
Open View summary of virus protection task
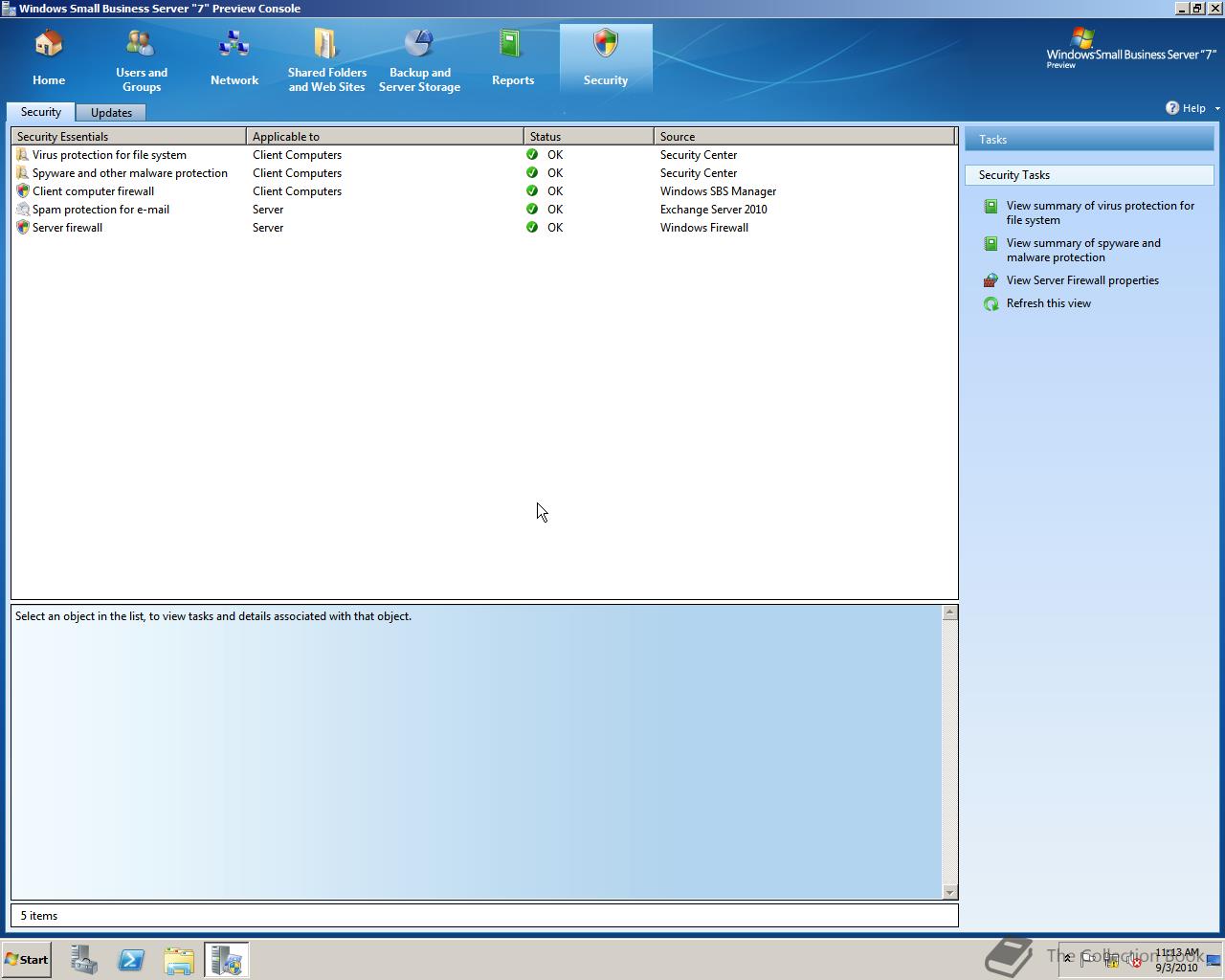point(1101,212)
